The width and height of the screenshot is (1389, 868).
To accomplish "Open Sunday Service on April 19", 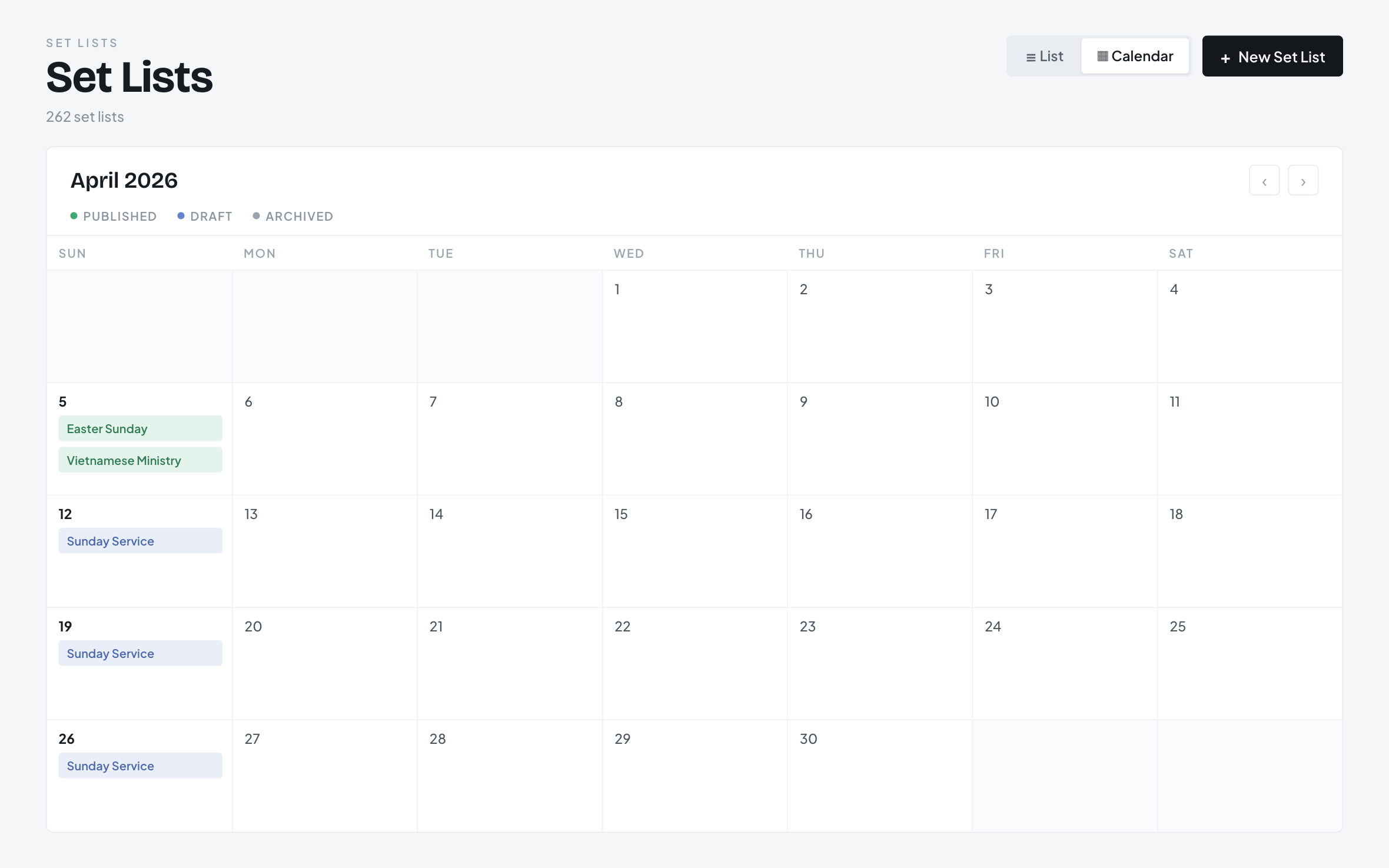I will pos(140,653).
